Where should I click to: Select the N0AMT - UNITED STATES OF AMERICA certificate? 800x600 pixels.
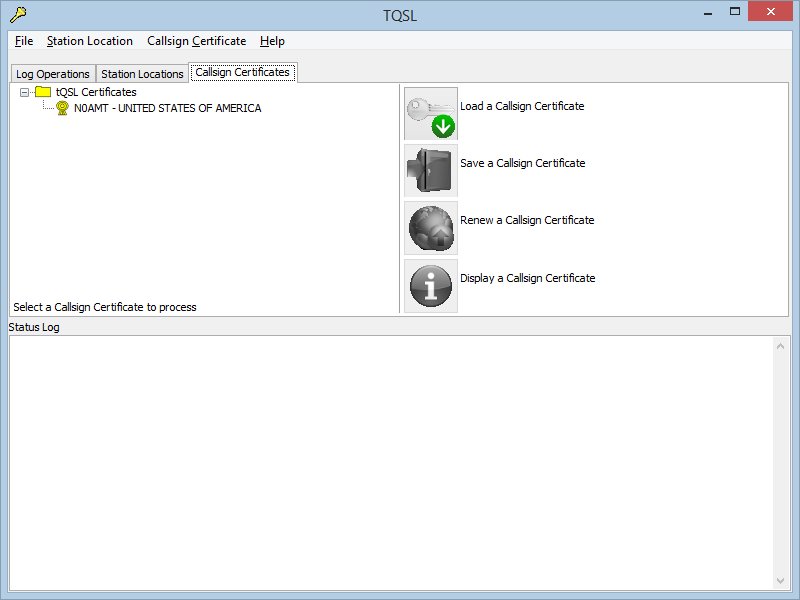pyautogui.click(x=167, y=108)
